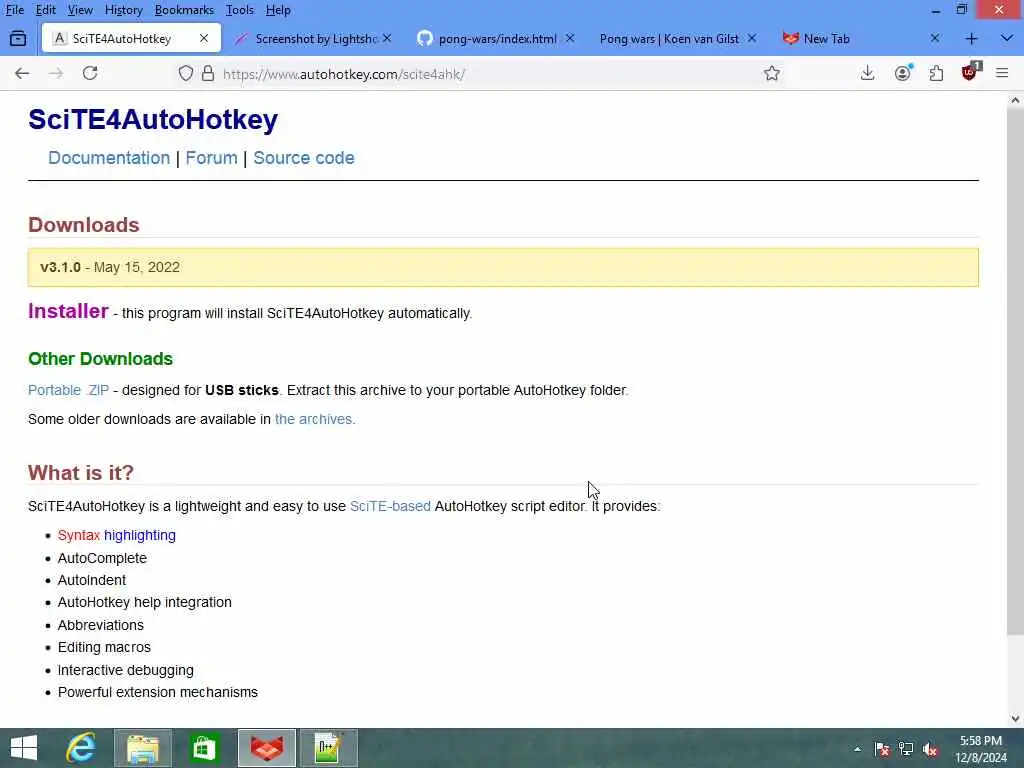
Task: Open the Windows Store taskbar icon
Action: (204, 748)
